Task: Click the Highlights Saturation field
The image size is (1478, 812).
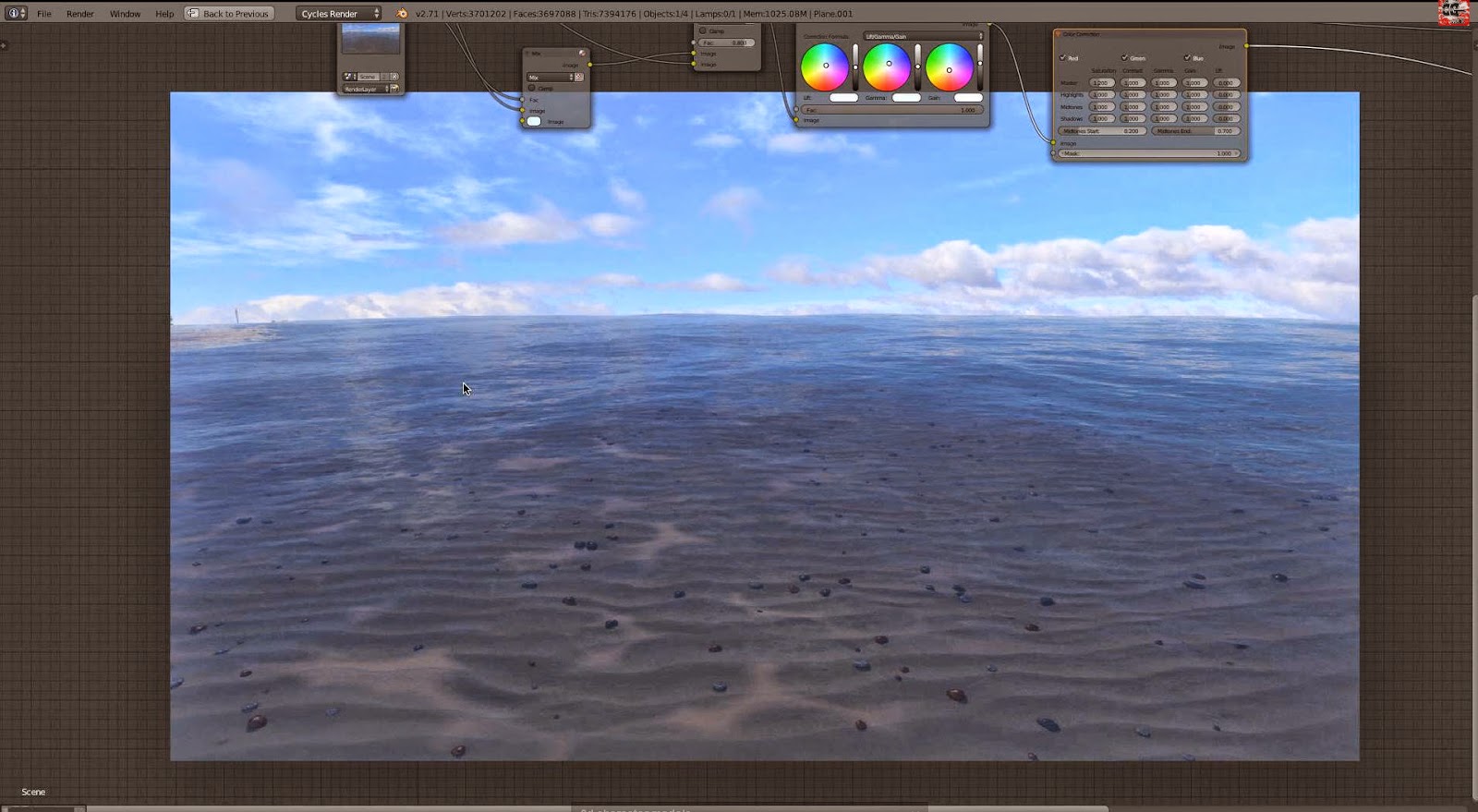Action: 1102,94
